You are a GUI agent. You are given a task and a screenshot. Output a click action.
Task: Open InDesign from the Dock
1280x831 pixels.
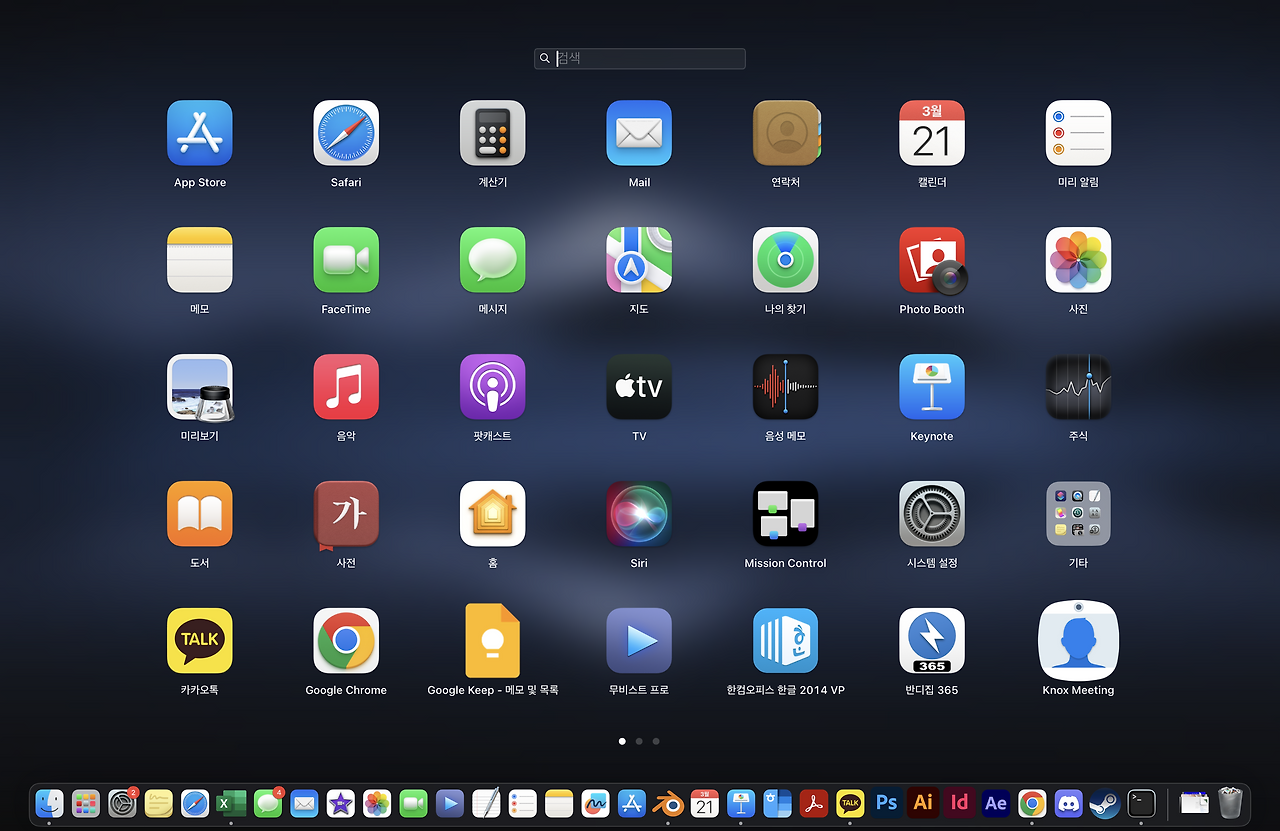click(959, 803)
